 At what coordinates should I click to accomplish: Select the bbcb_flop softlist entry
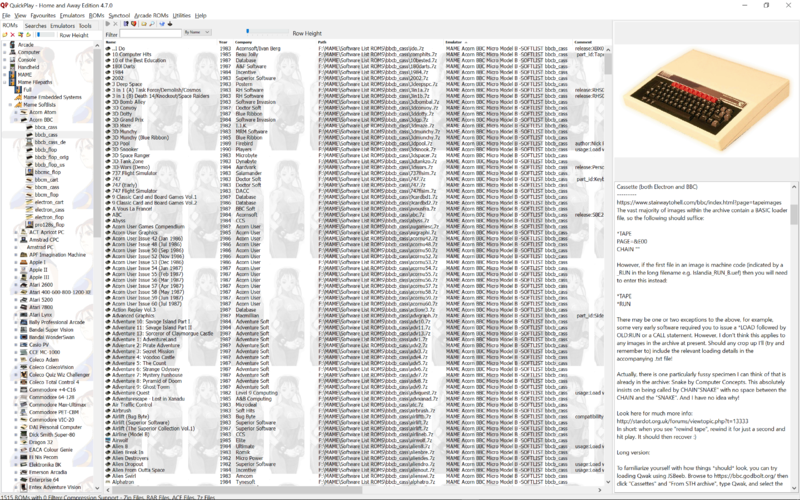coord(45,149)
